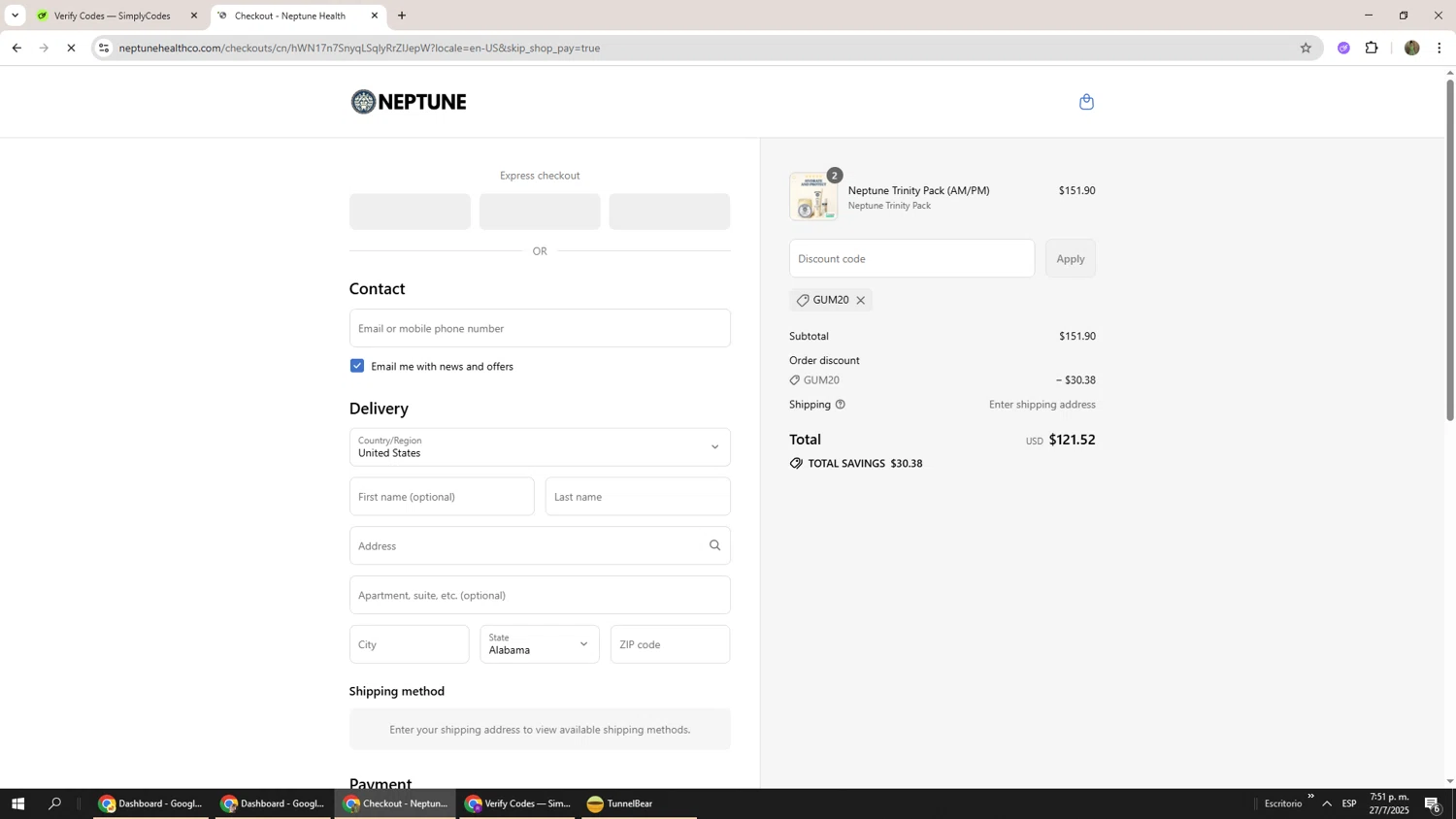The image size is (1456, 819).
Task: Click the Enter shipping address text
Action: coord(1042,405)
